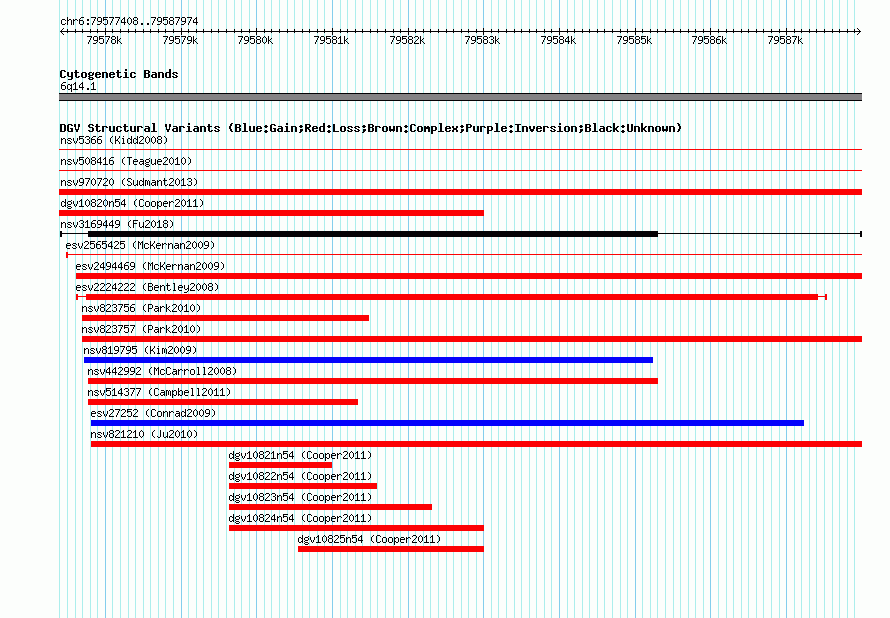Click the nsv5366 (Kidd2008) variant label
Screen dimensions: 890x618
[114, 140]
